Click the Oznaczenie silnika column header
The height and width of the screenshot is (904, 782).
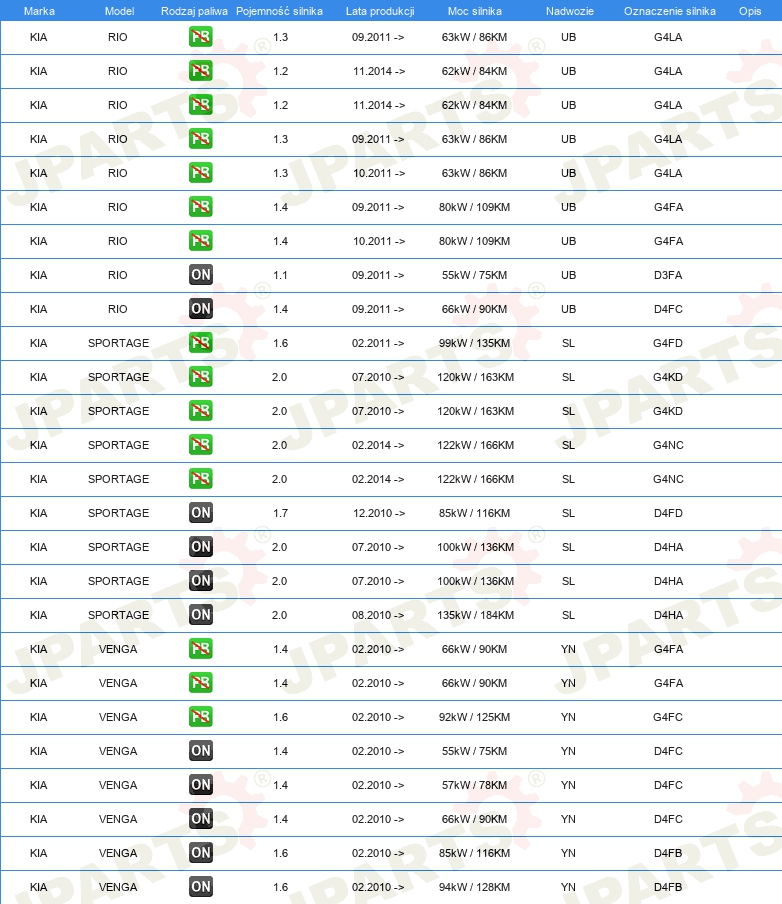[x=670, y=11]
